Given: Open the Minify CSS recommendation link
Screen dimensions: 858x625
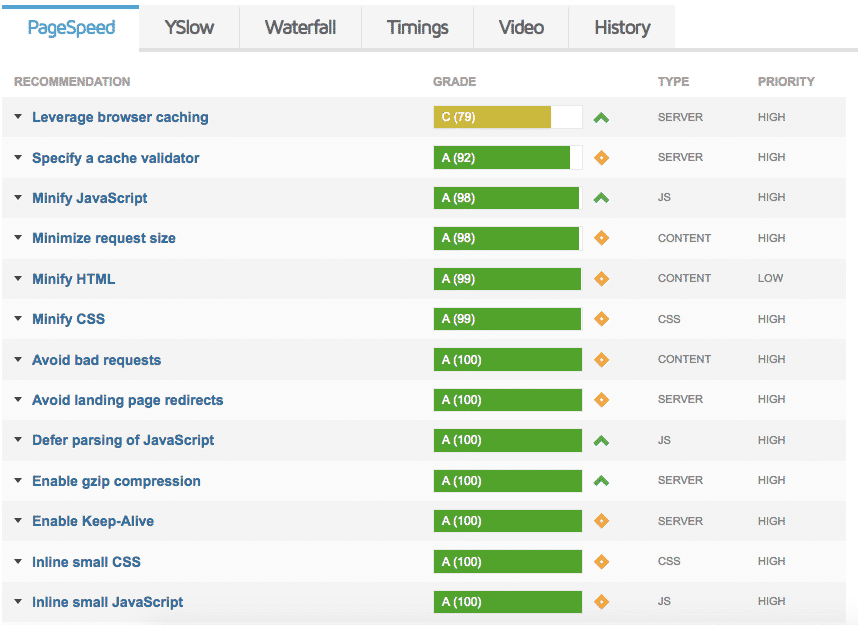Looking at the screenshot, I should click(x=68, y=318).
